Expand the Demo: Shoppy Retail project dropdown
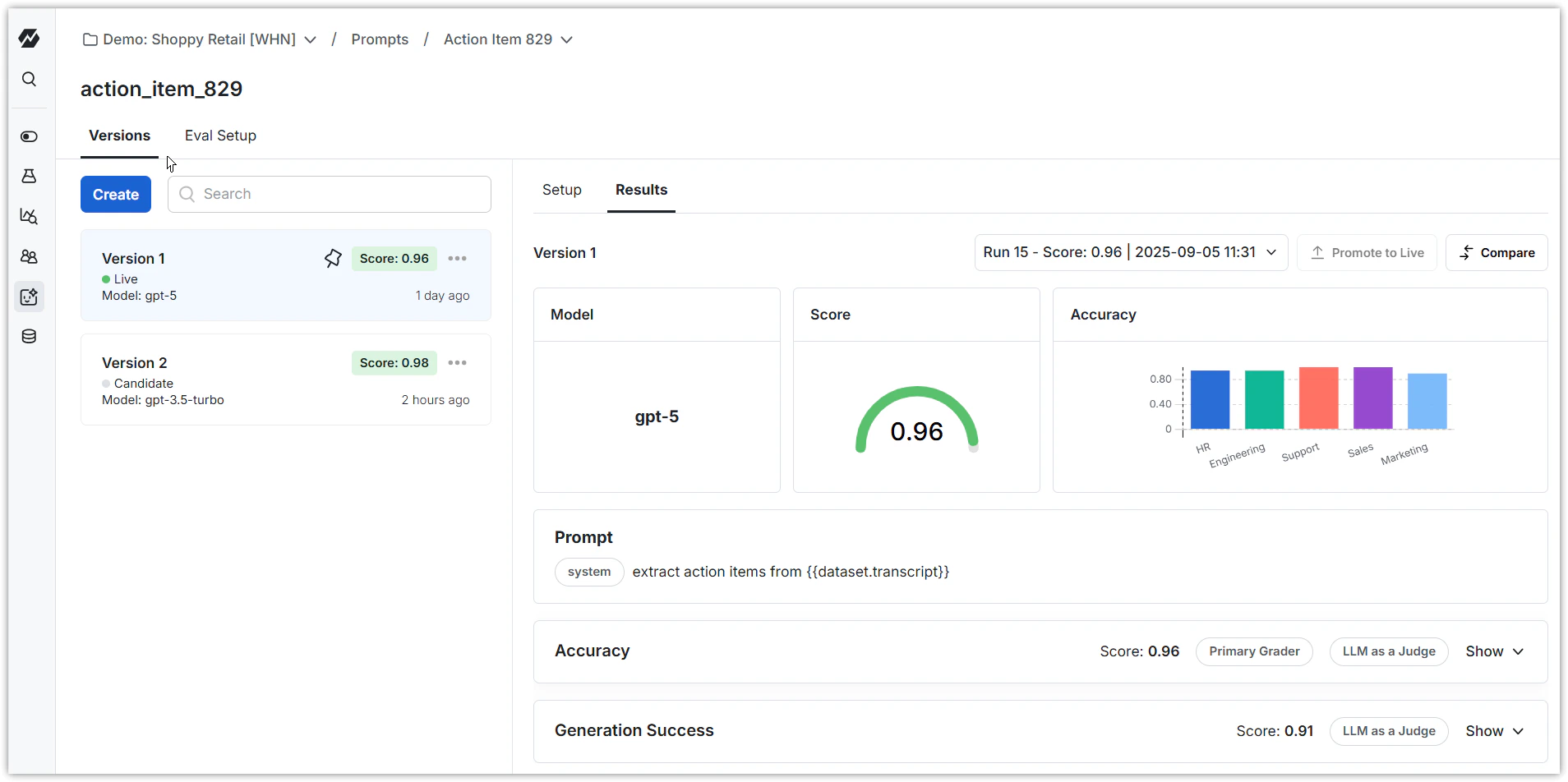The image size is (1568, 782). click(310, 39)
